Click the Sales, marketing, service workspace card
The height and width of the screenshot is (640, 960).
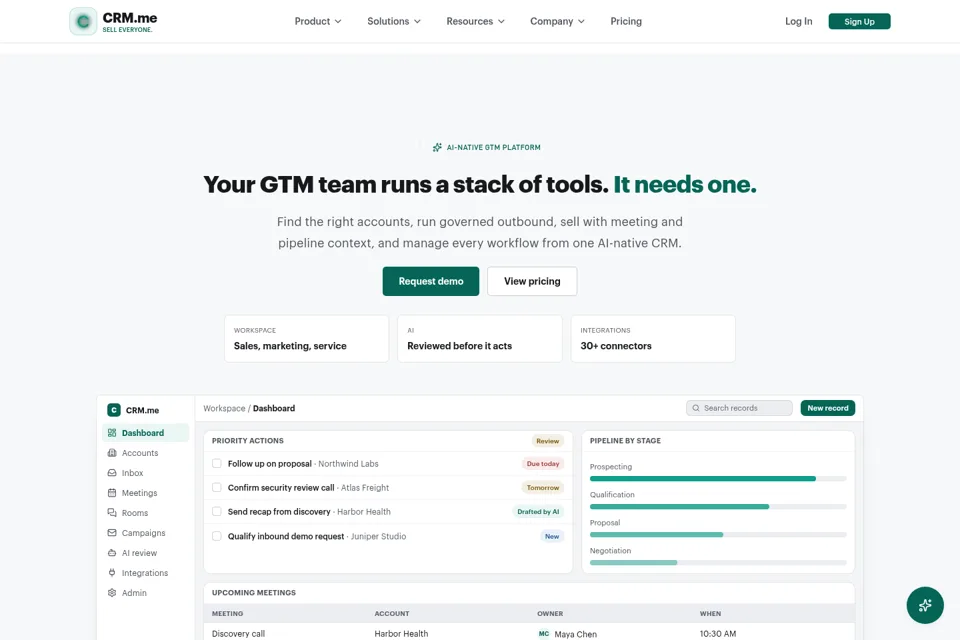point(306,339)
